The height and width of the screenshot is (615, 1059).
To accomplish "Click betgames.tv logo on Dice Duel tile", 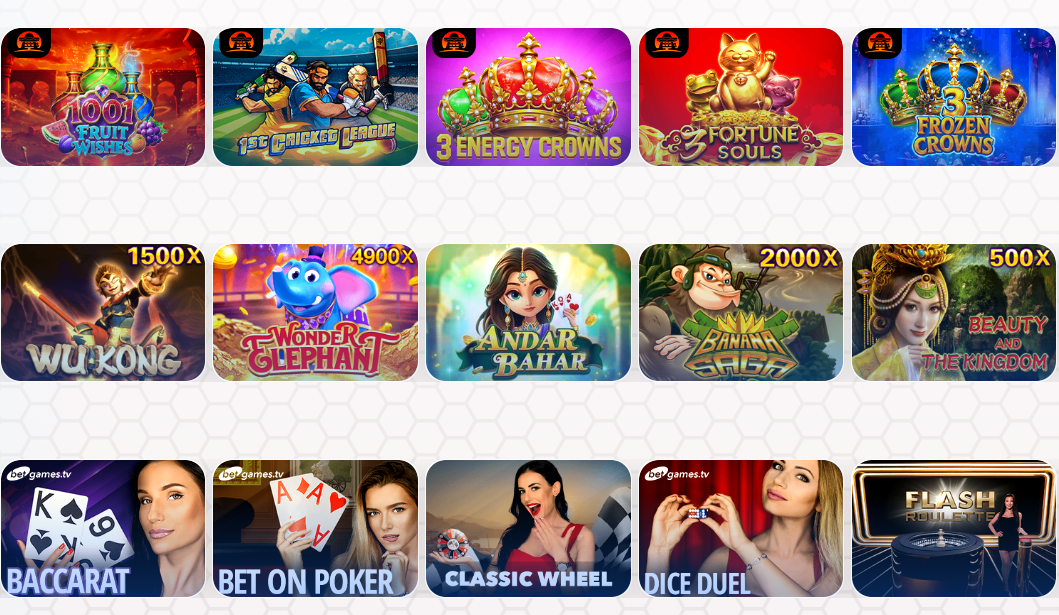I will pos(677,474).
